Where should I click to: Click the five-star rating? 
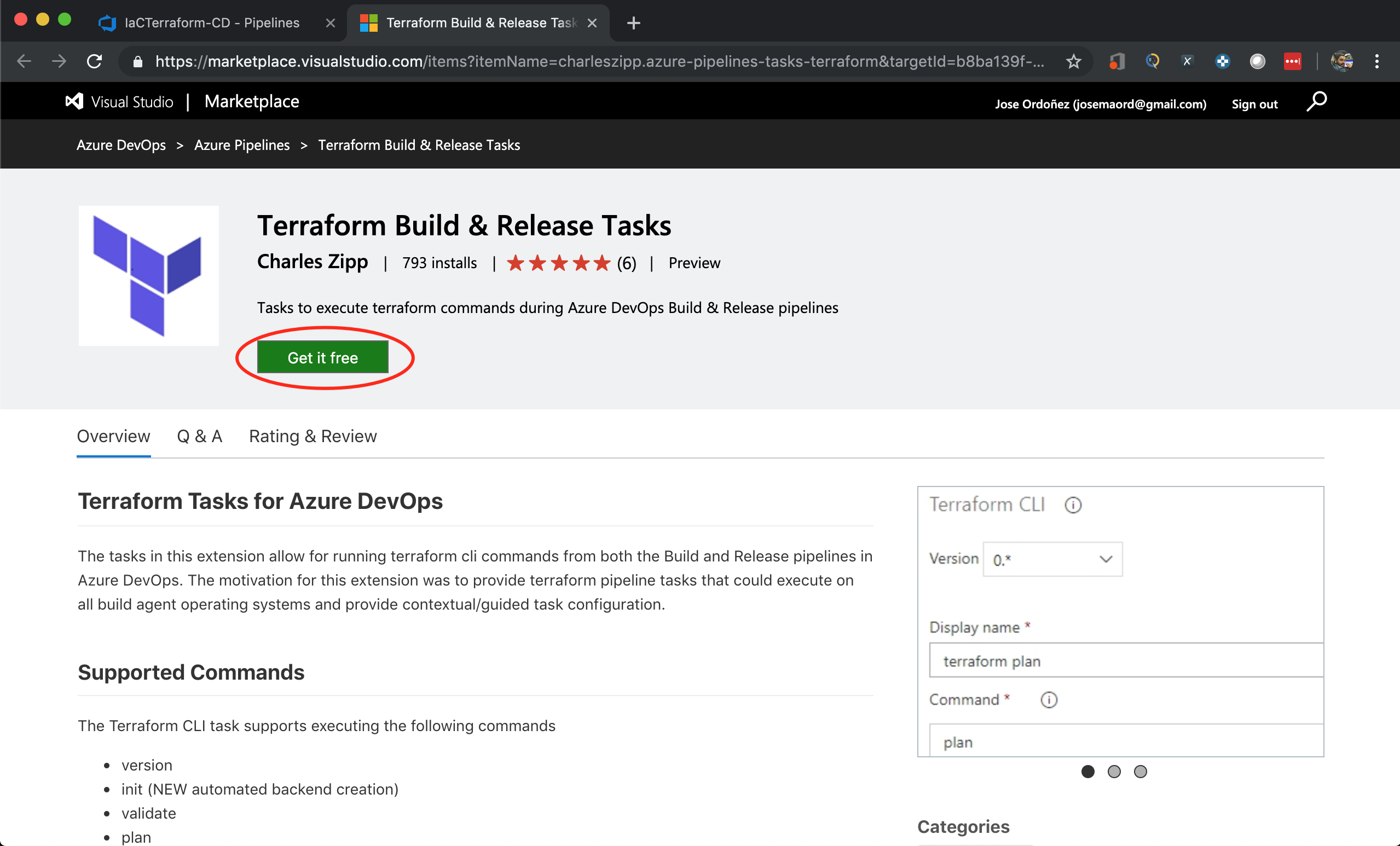point(559,263)
